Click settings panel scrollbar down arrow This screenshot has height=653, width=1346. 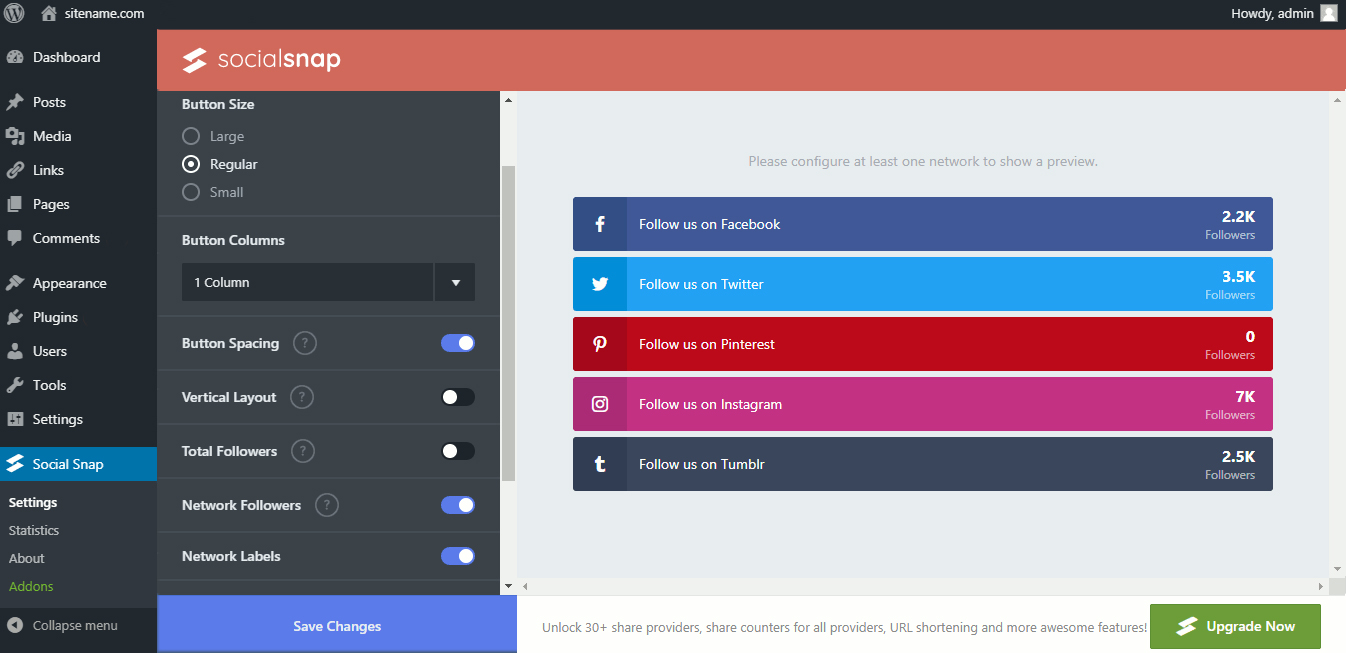click(x=508, y=586)
